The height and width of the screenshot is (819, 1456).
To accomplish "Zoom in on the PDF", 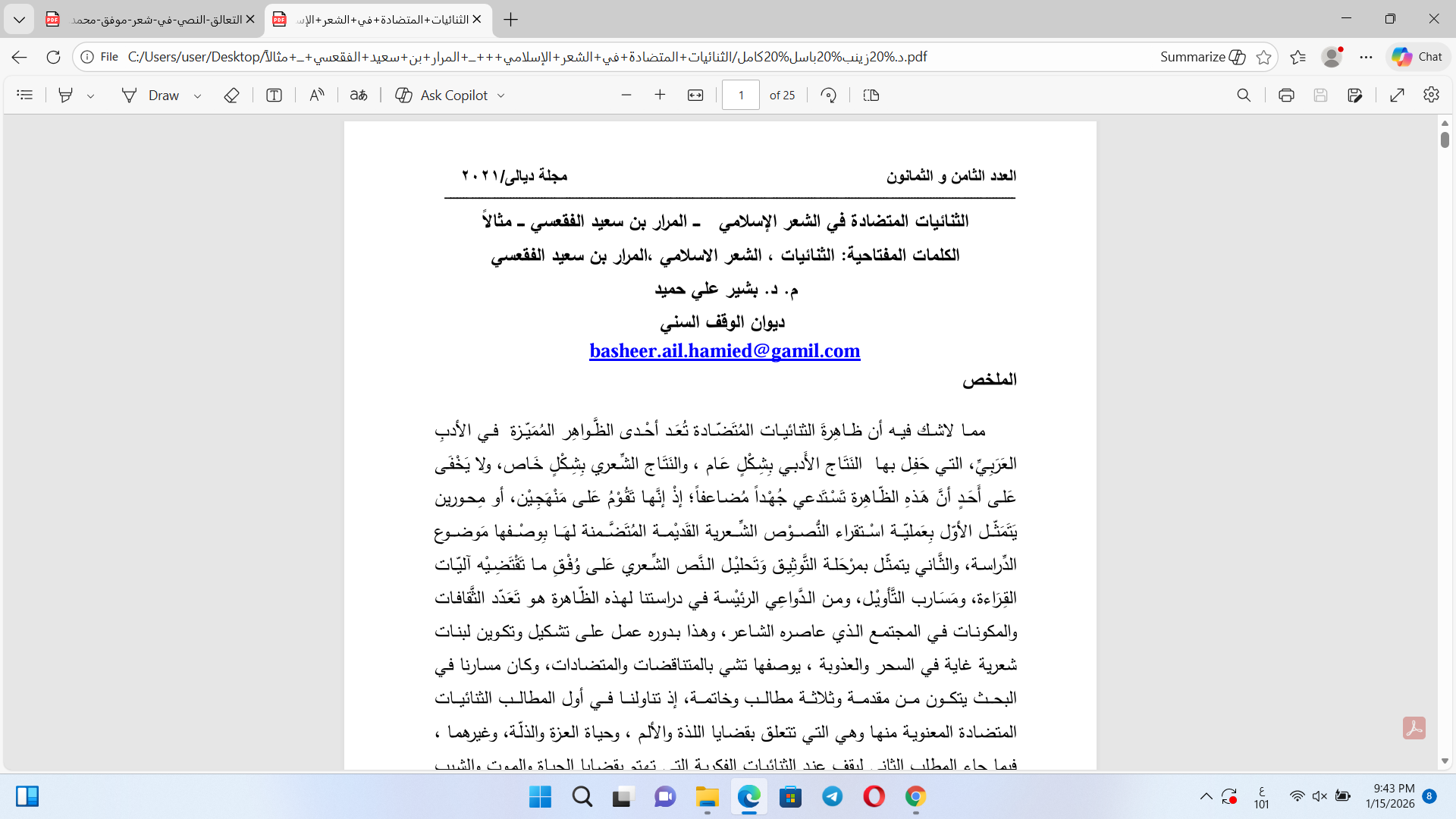I will pyautogui.click(x=660, y=95).
